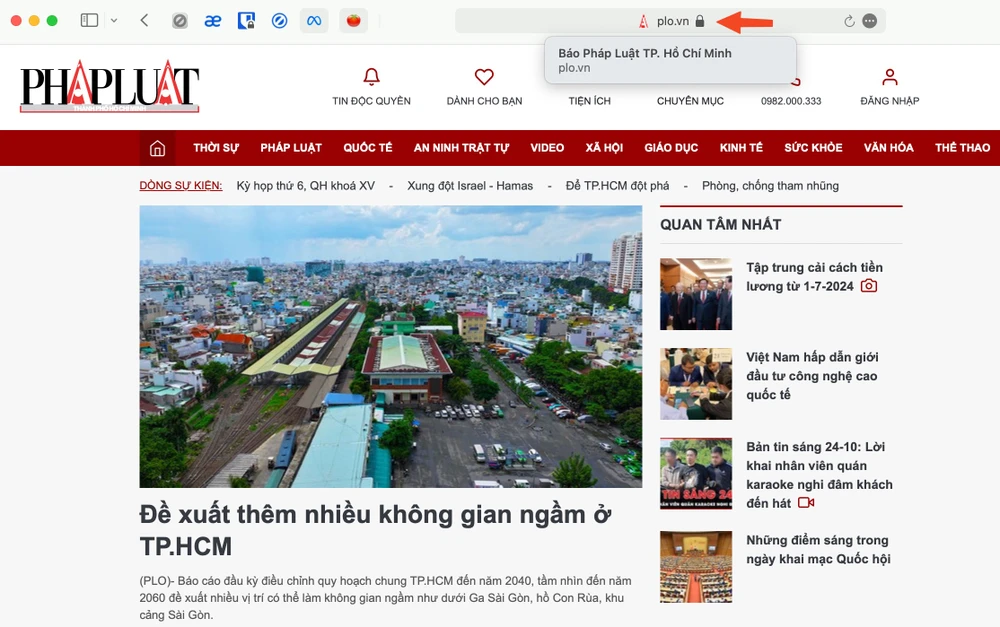Toggle the browser sidebar panel
Viewport: 1000px width, 627px height.
pos(89,19)
